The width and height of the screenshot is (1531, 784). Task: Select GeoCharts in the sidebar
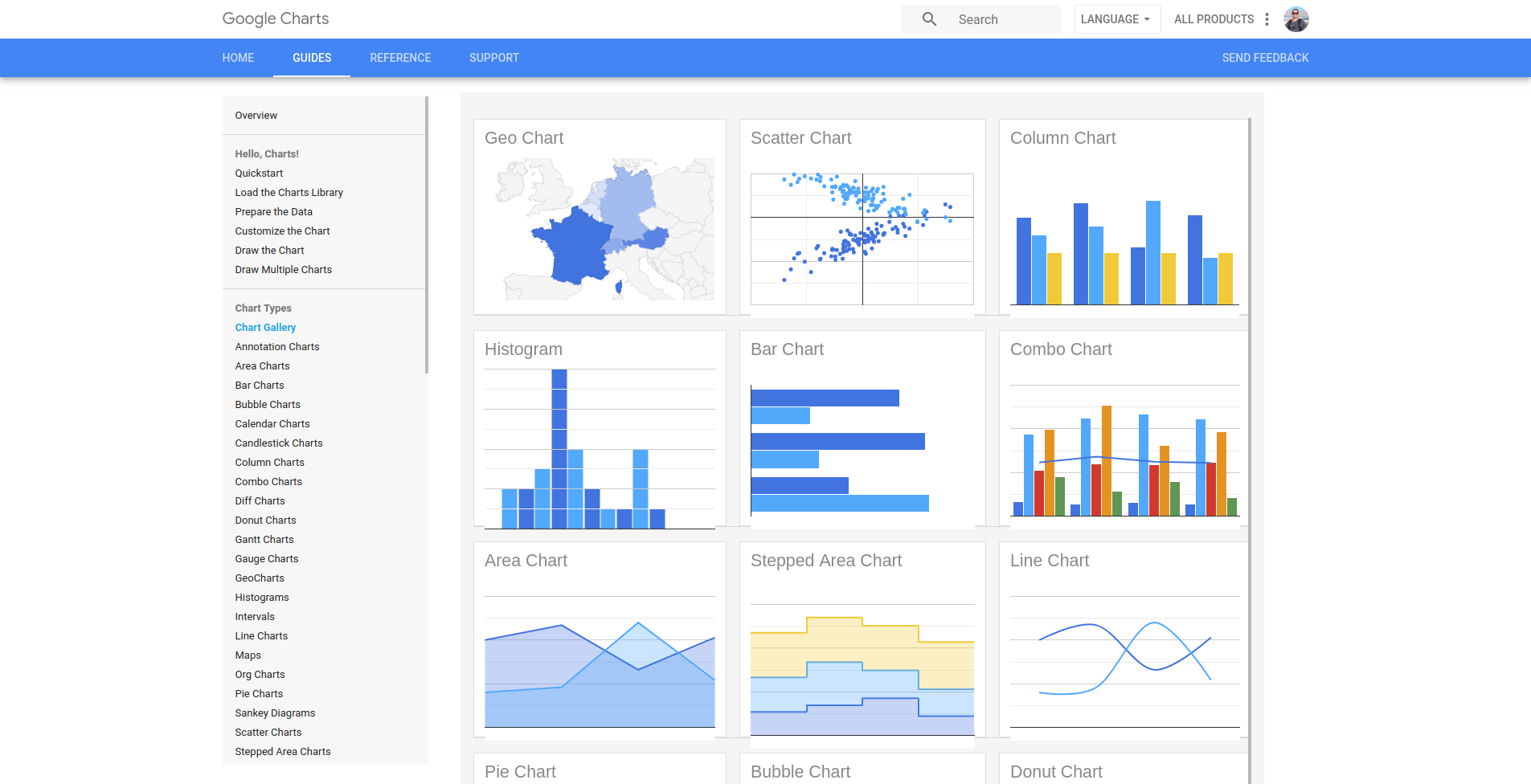260,578
